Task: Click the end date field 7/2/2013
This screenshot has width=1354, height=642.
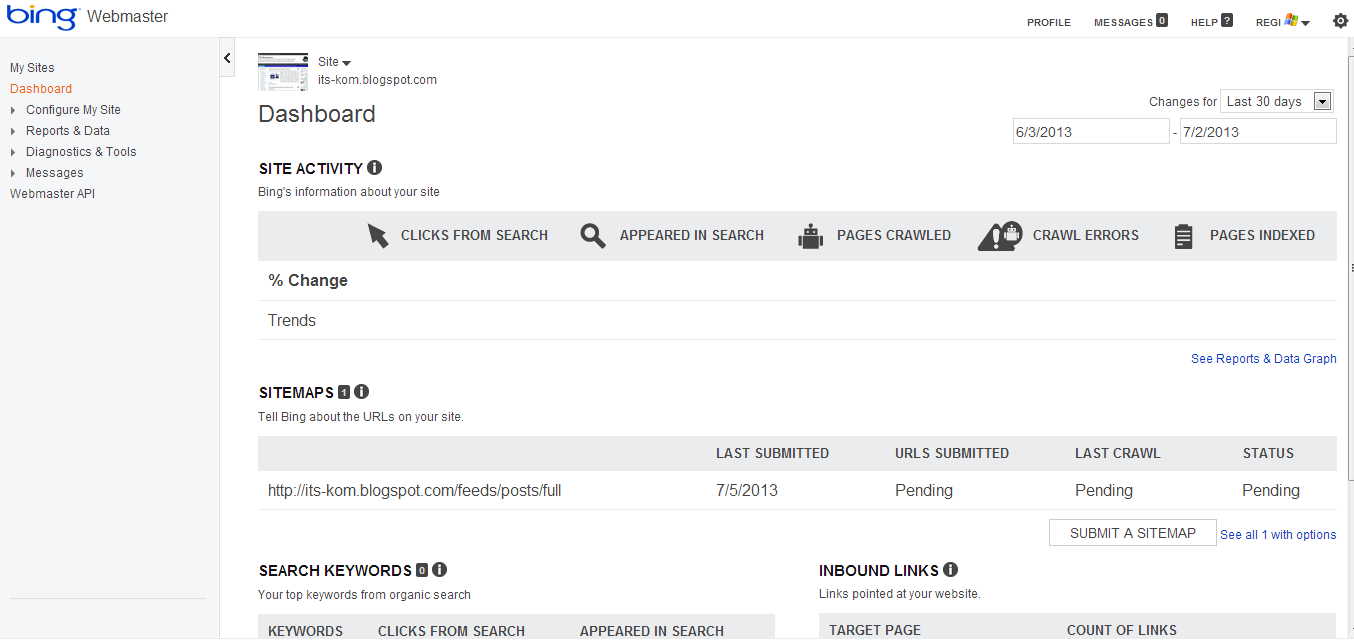Action: (x=1258, y=132)
